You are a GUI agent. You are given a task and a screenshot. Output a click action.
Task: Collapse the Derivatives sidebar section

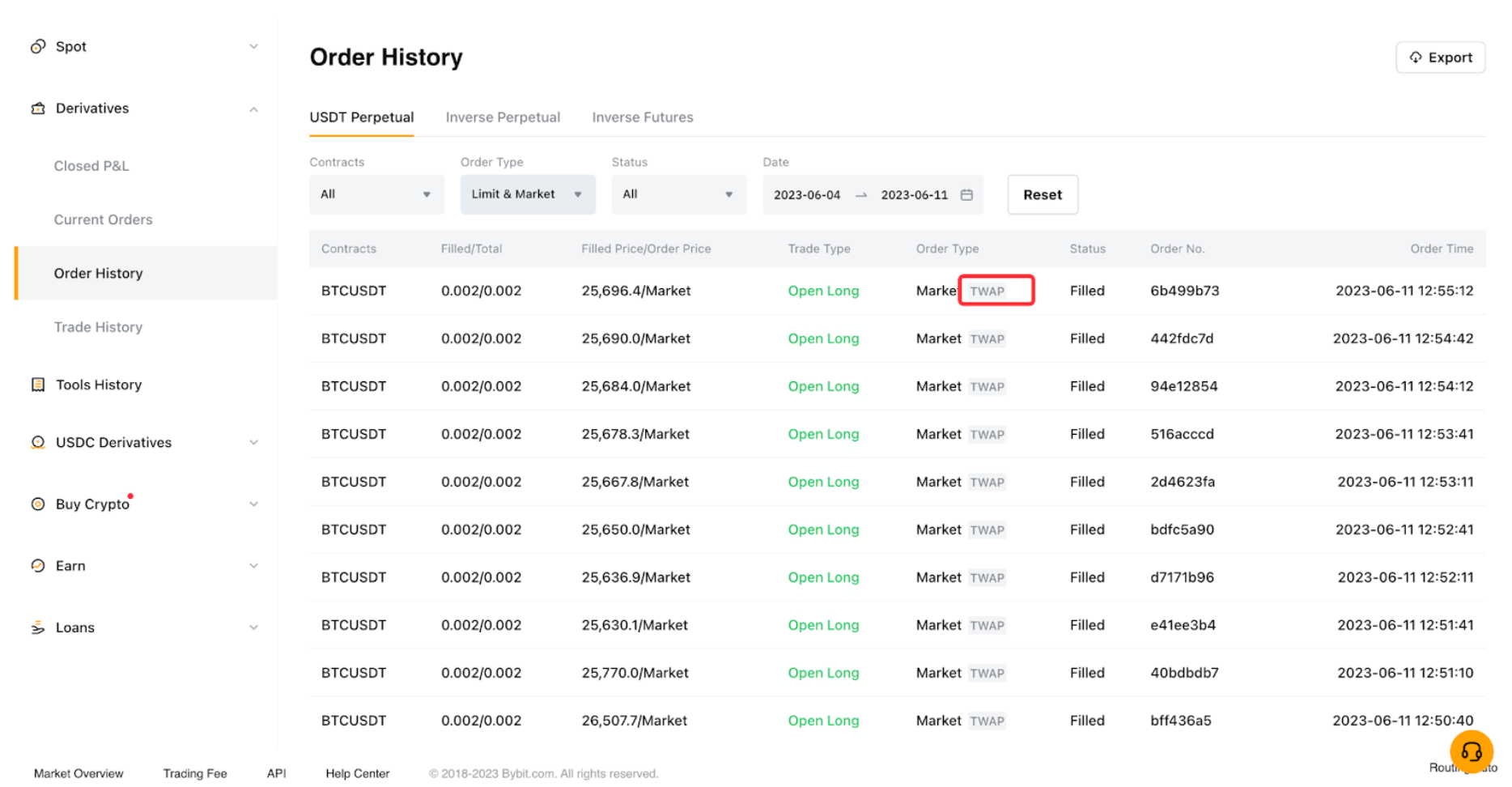[x=253, y=109]
